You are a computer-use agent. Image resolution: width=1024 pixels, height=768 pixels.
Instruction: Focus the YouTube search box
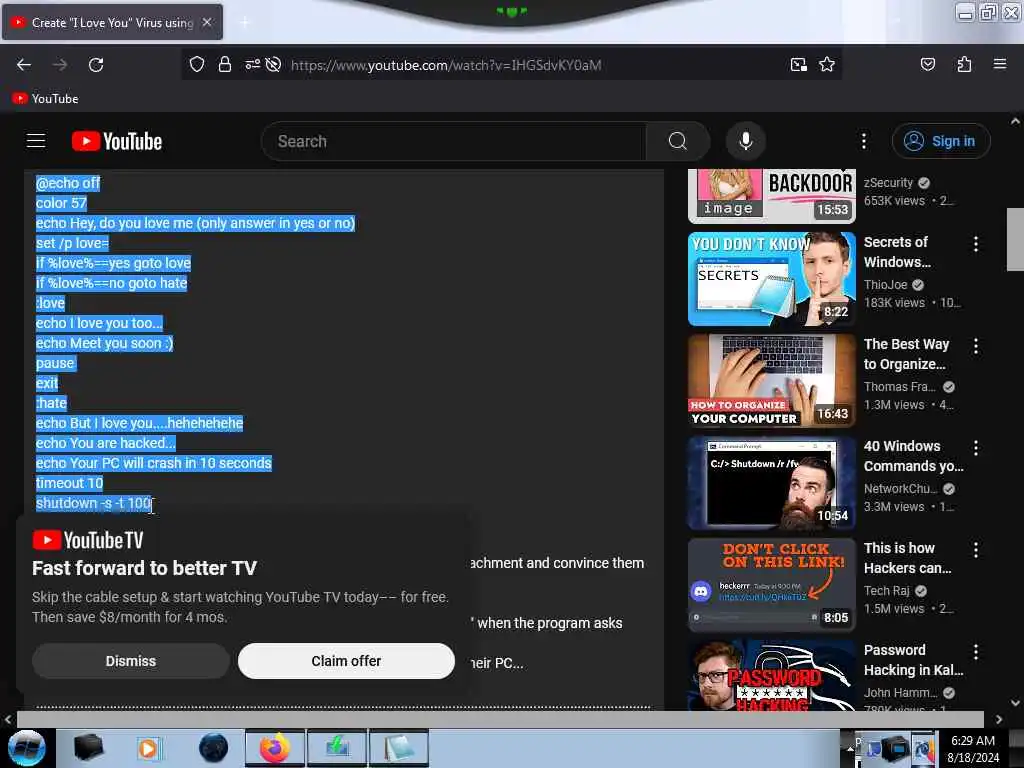pos(453,141)
